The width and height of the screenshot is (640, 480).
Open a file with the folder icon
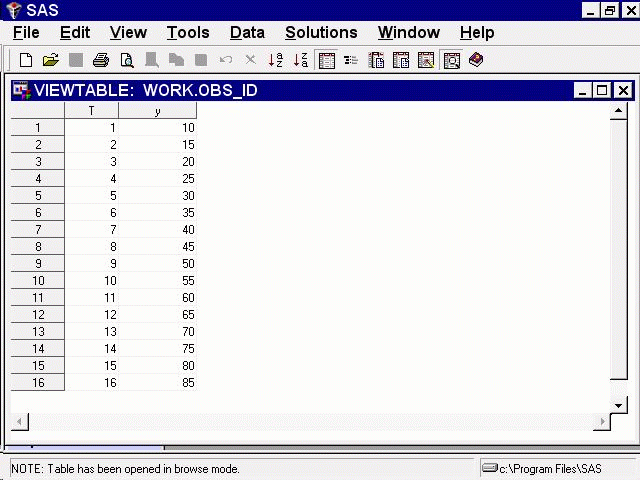coord(51,60)
